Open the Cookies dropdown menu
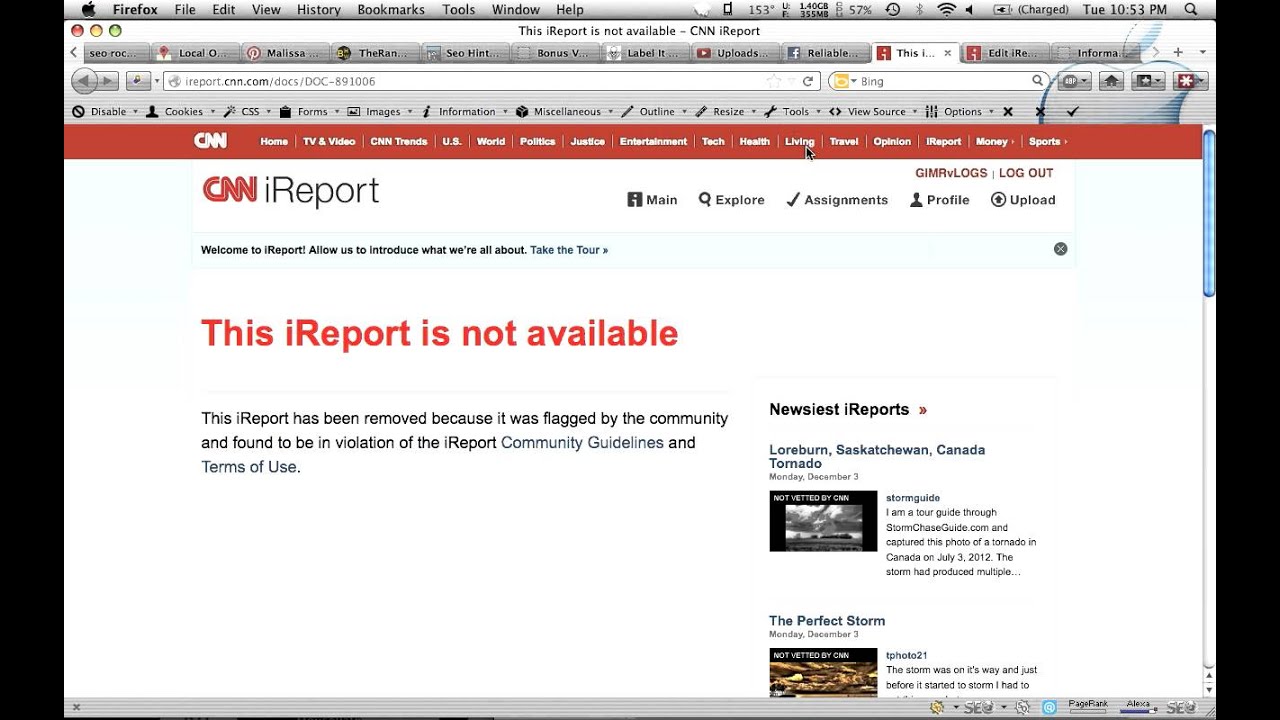 (181, 112)
